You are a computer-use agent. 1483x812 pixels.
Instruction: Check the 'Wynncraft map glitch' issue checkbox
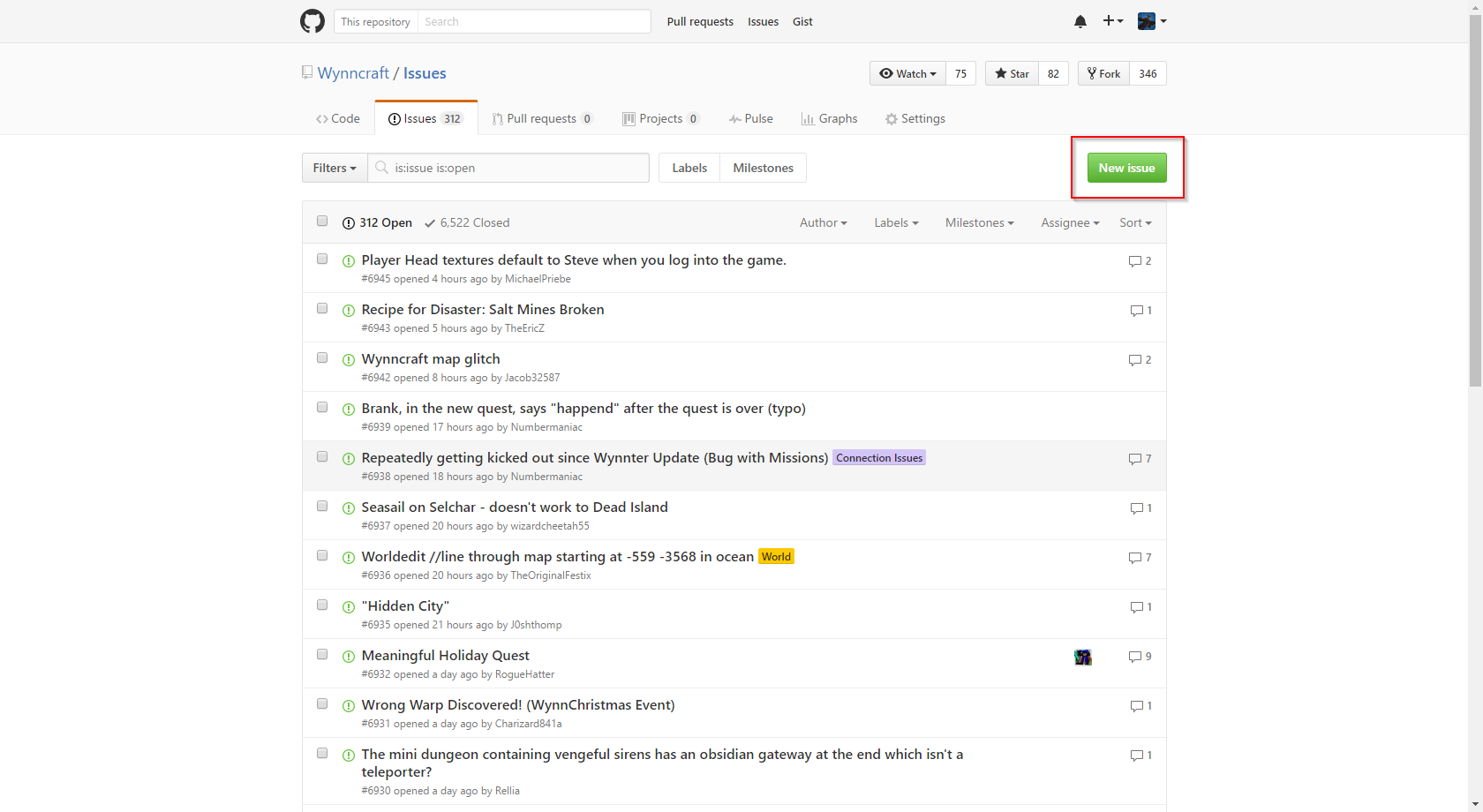322,358
